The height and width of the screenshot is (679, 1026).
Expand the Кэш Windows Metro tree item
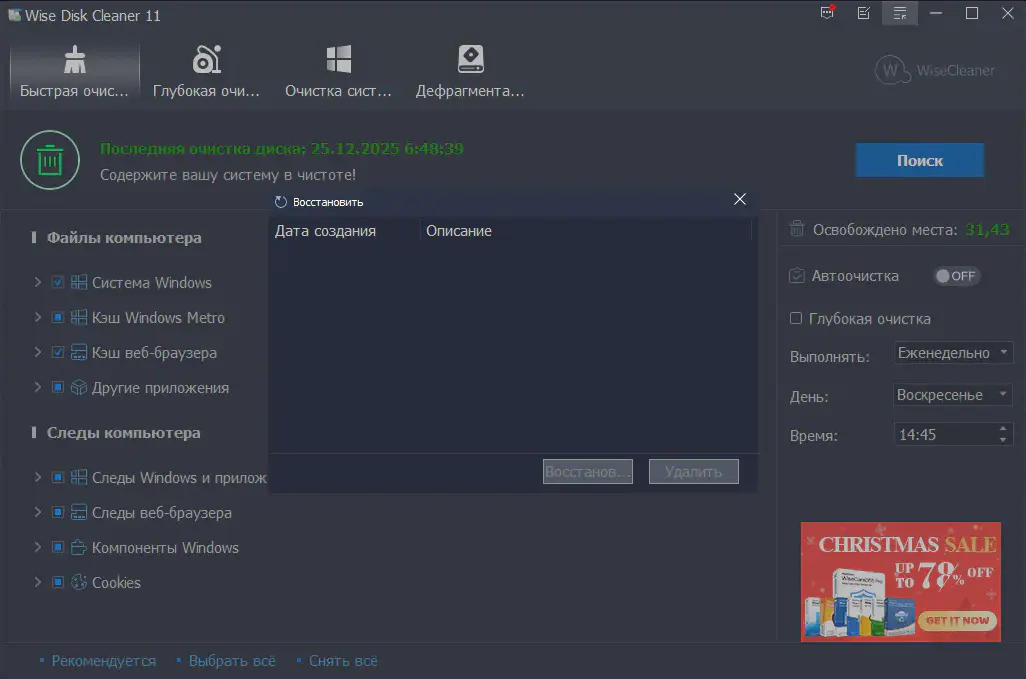pos(38,318)
